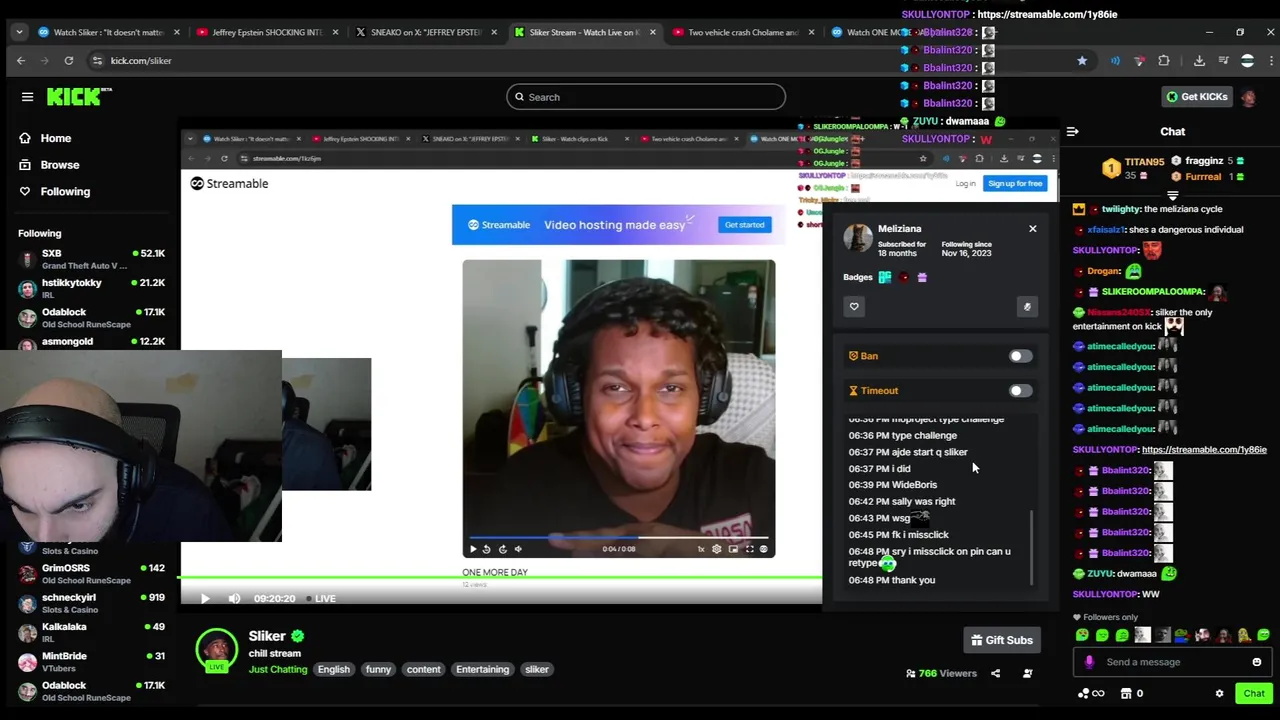Open the emoji picker in chat input
The width and height of the screenshot is (1280, 720).
1257,662
